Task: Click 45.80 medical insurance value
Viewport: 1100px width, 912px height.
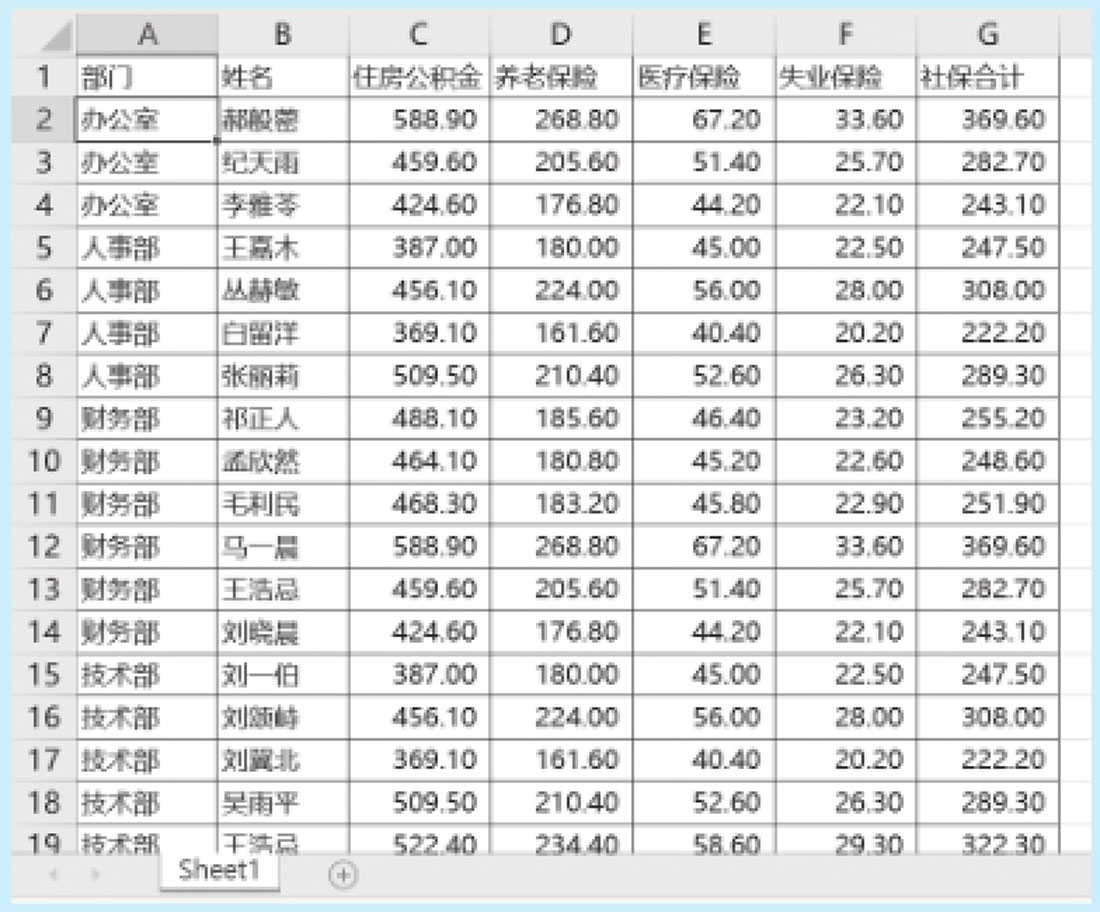Action: (704, 504)
